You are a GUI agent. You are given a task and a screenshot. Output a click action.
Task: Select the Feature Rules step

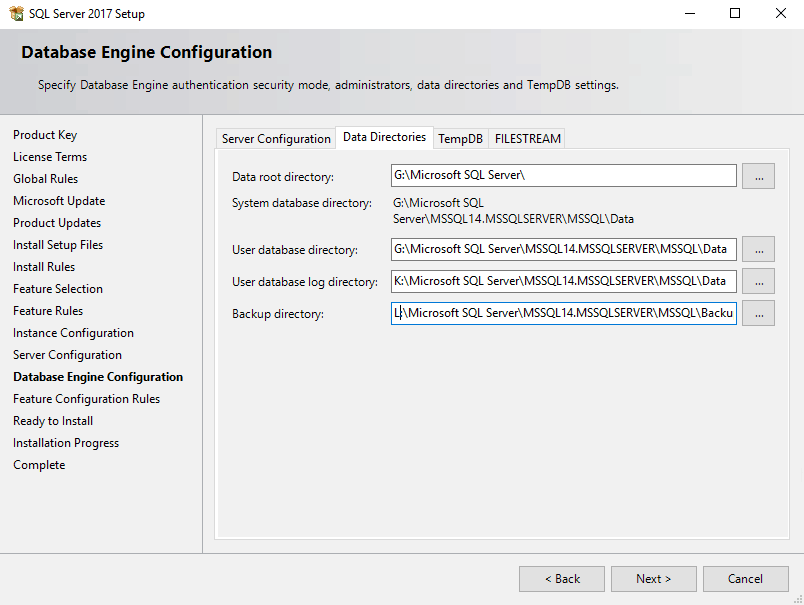[x=48, y=311]
